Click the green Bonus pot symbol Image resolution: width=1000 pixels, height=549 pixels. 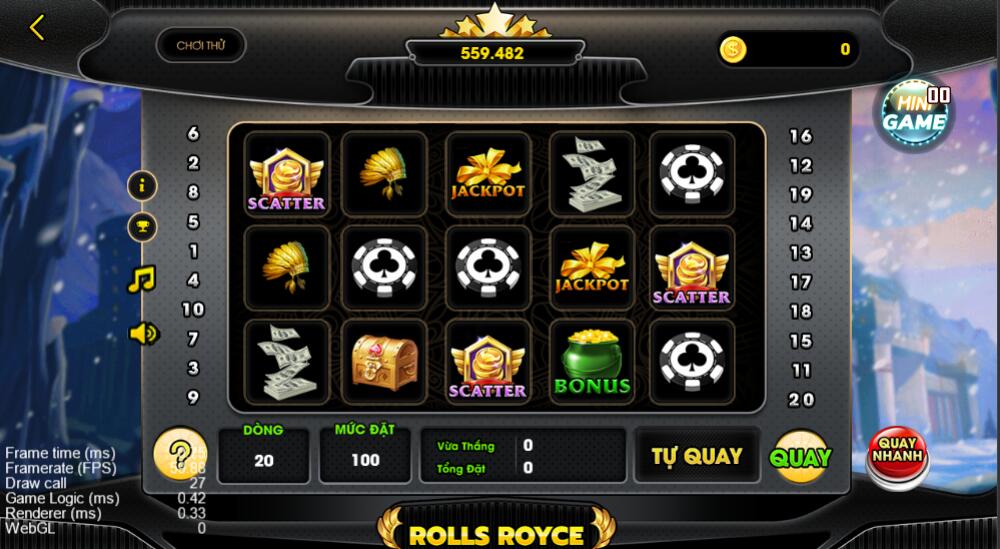click(592, 362)
